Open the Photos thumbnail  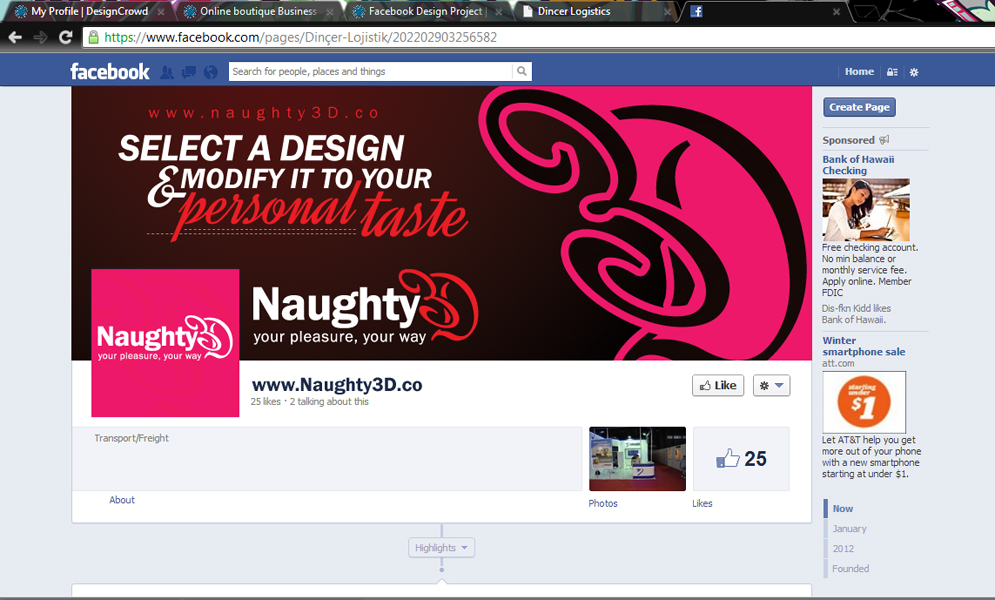[x=637, y=459]
